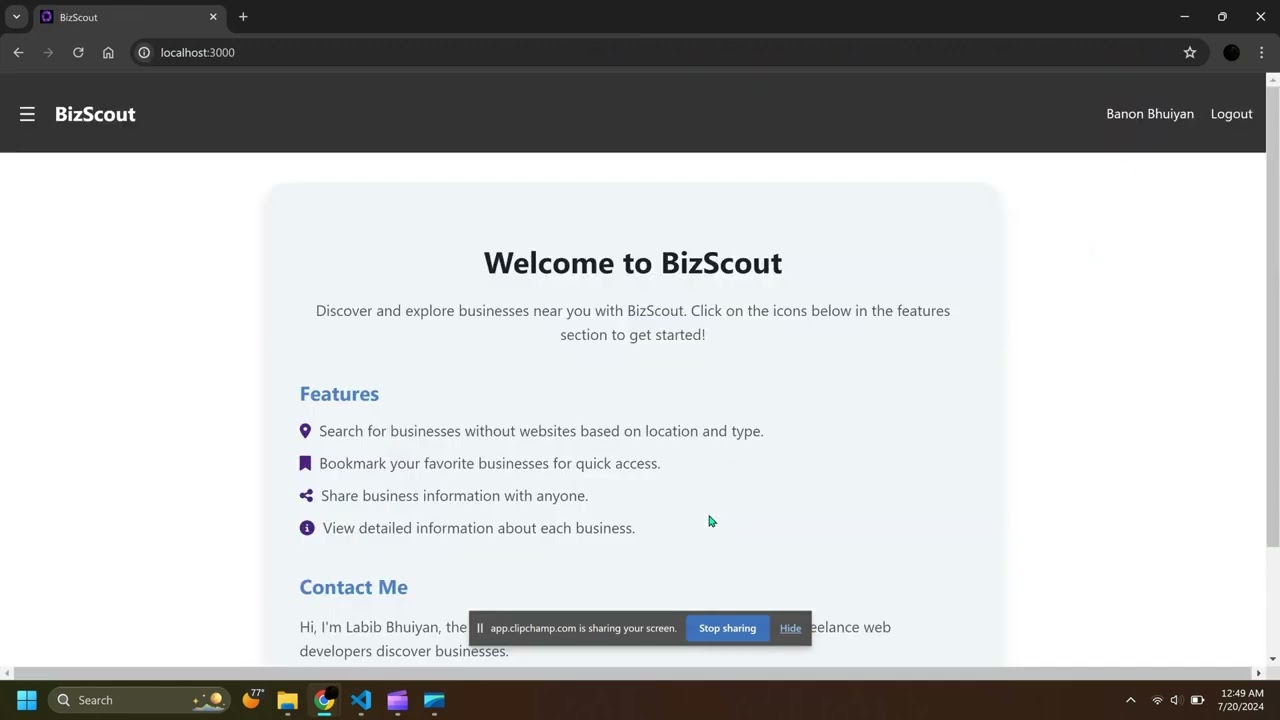Click the info icon beside View detailed information
This screenshot has height=720, width=1280.
pyautogui.click(x=307, y=527)
